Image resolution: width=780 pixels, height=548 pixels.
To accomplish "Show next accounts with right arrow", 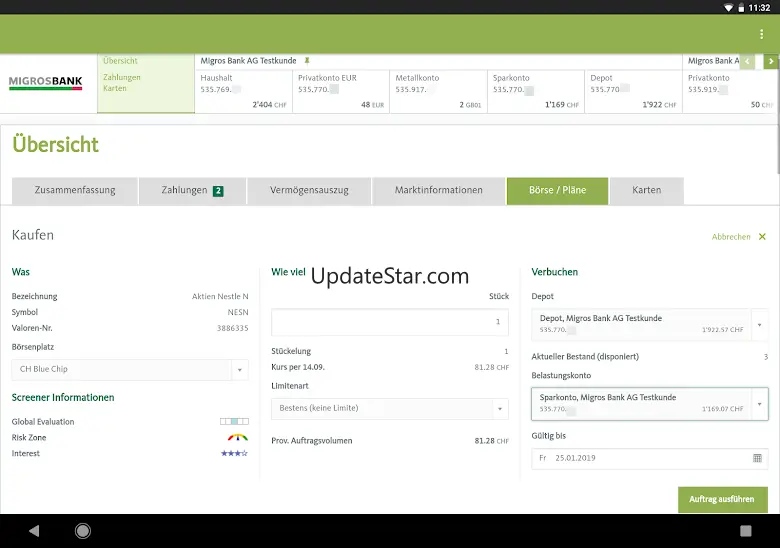I will [x=771, y=61].
